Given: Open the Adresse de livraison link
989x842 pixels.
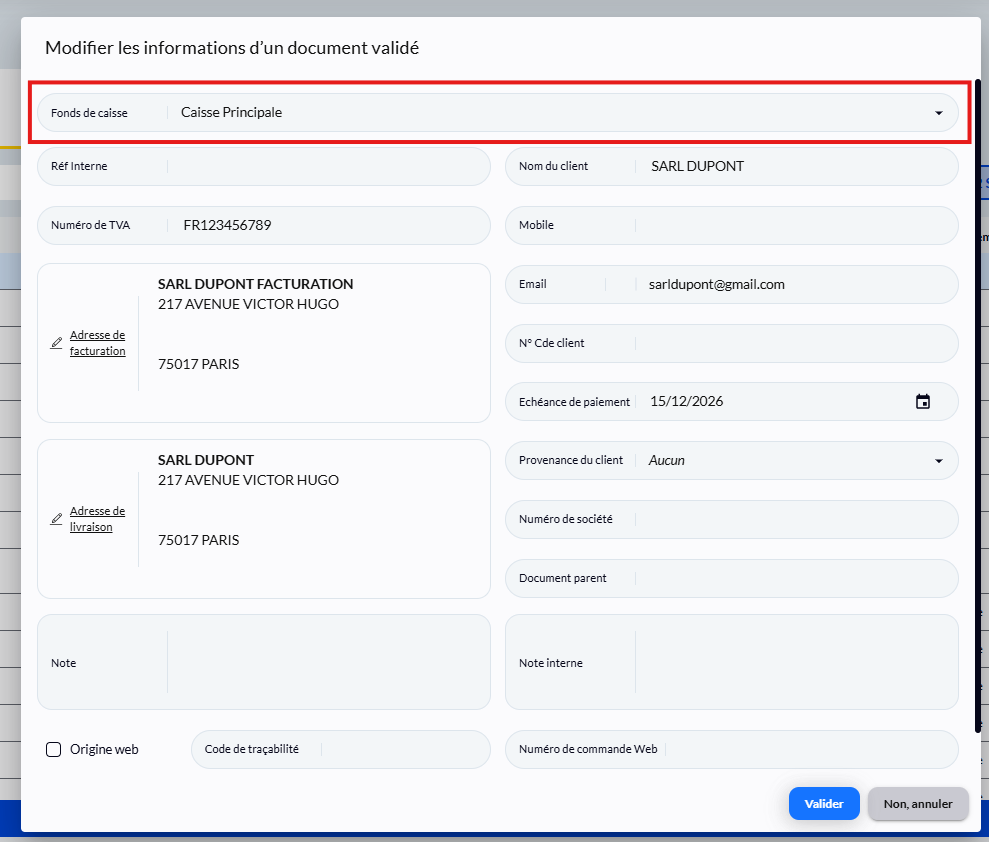Looking at the screenshot, I should [x=97, y=519].
